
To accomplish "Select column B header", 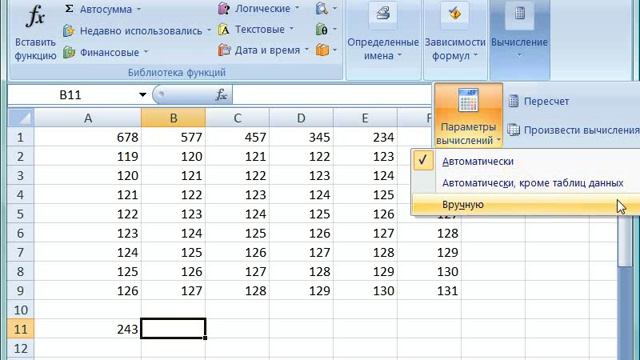I will point(173,118).
